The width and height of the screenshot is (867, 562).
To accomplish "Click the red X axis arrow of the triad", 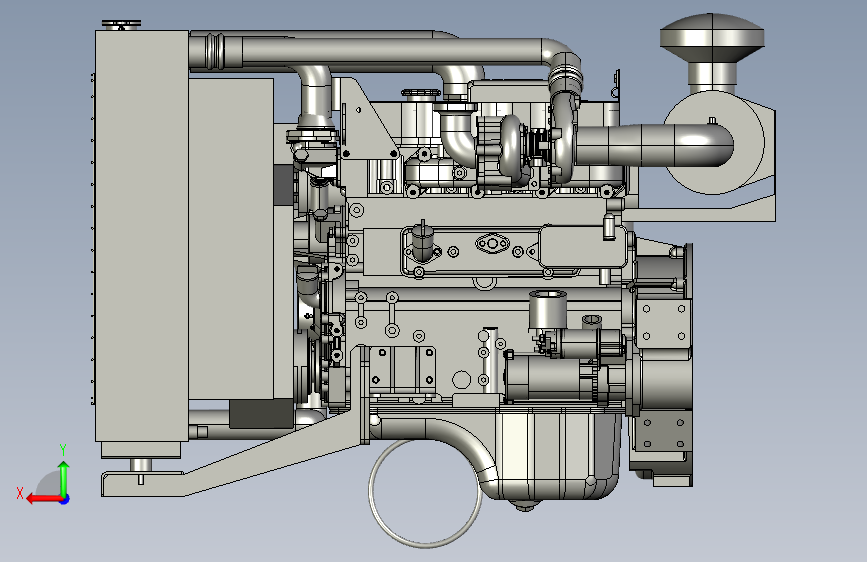I will pyautogui.click(x=43, y=499).
